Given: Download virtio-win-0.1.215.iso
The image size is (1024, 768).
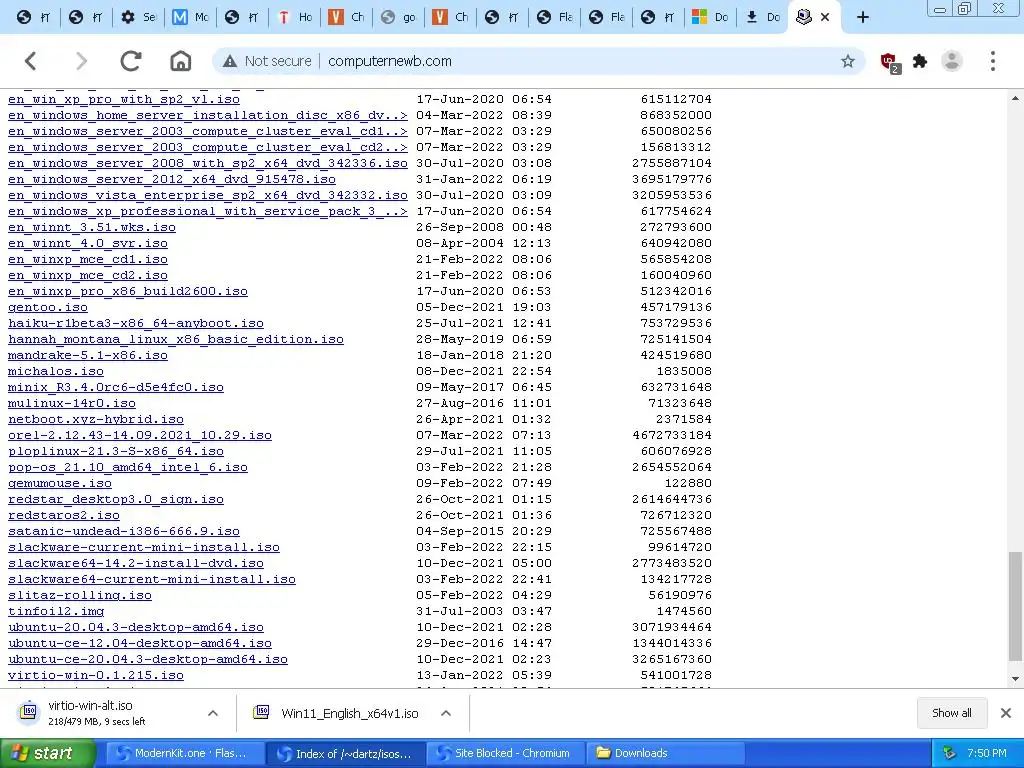Looking at the screenshot, I should [x=95, y=675].
